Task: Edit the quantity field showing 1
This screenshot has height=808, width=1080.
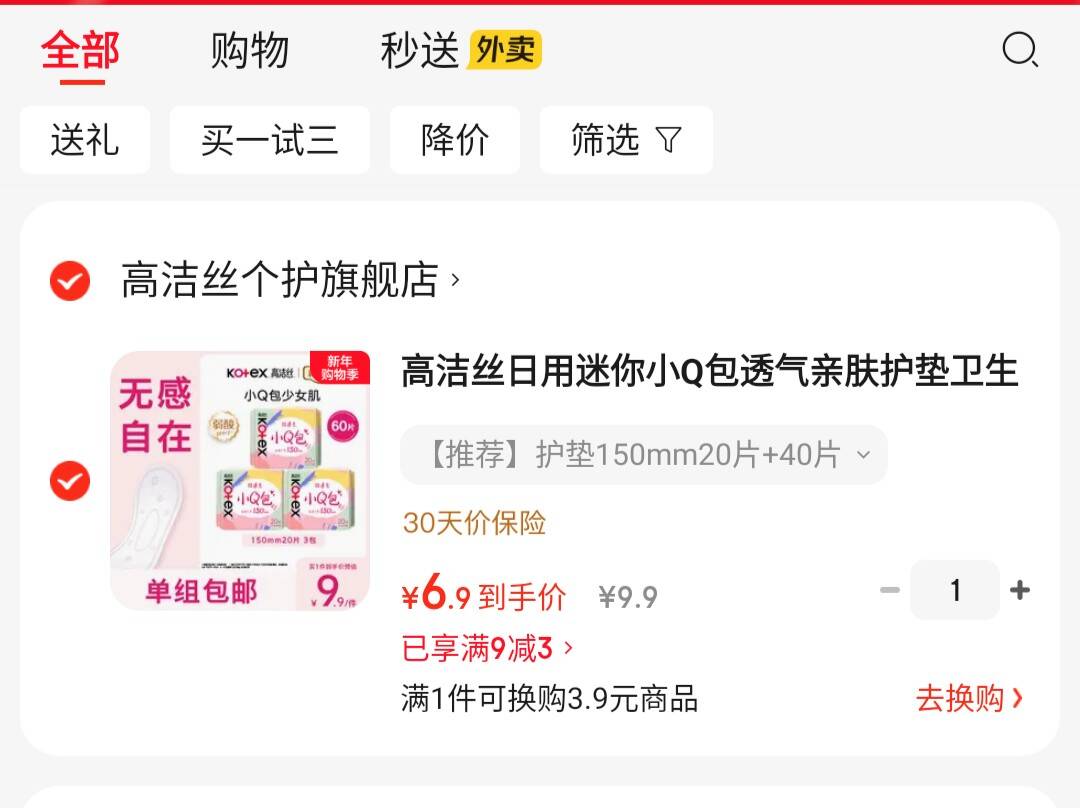Action: pyautogui.click(x=955, y=590)
